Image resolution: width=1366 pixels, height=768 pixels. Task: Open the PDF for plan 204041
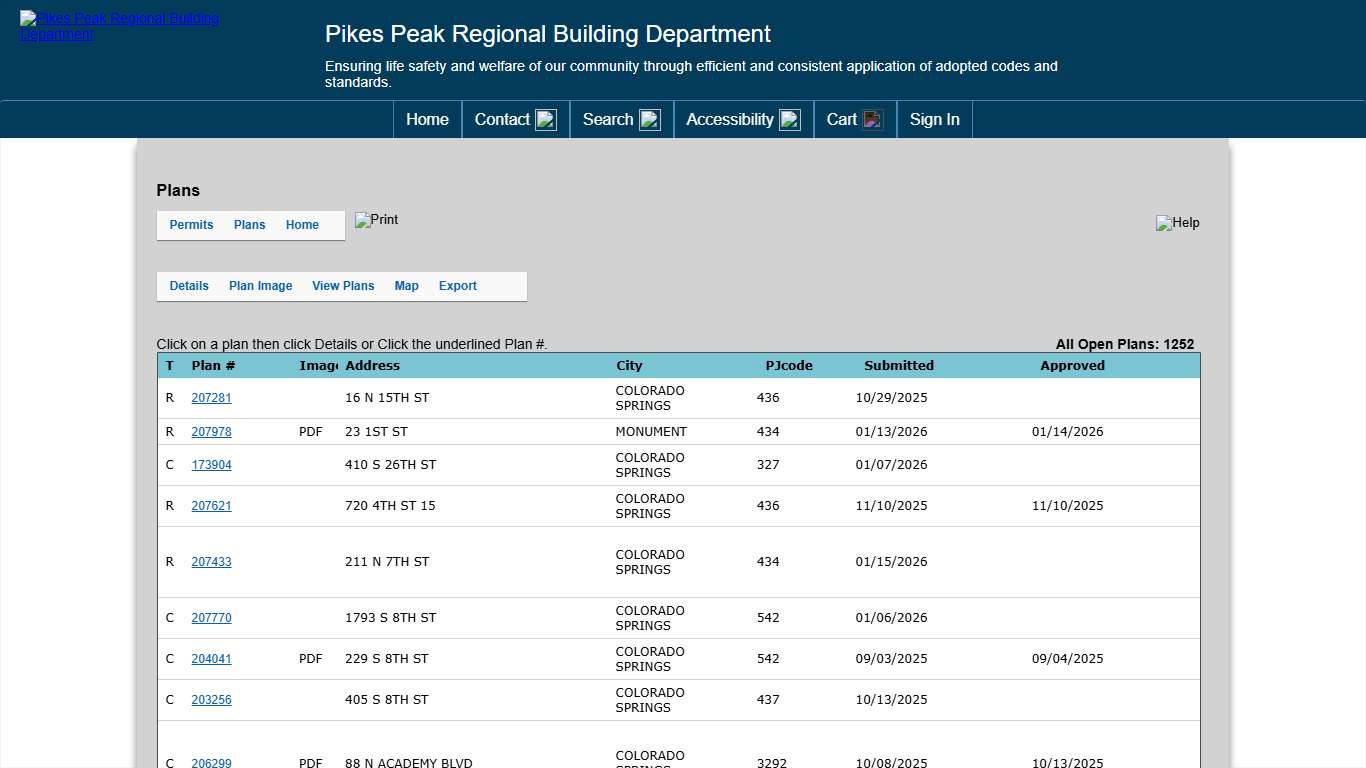(310, 658)
